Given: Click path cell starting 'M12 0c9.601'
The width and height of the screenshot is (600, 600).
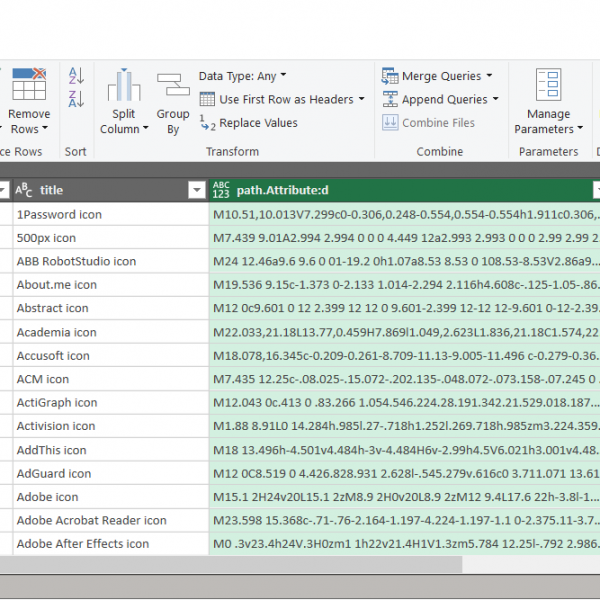Looking at the screenshot, I should click(x=405, y=308).
